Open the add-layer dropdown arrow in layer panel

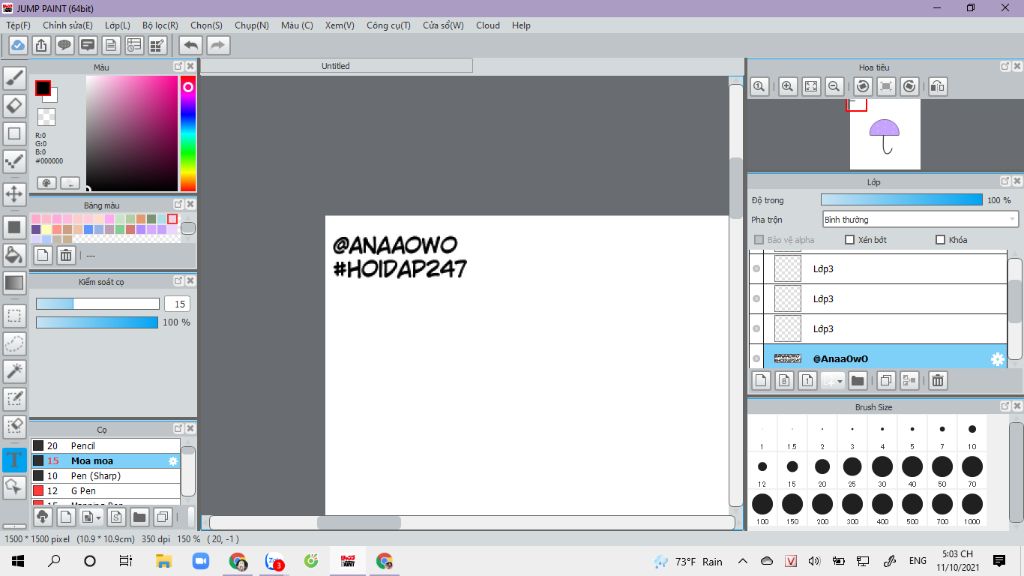tap(840, 381)
